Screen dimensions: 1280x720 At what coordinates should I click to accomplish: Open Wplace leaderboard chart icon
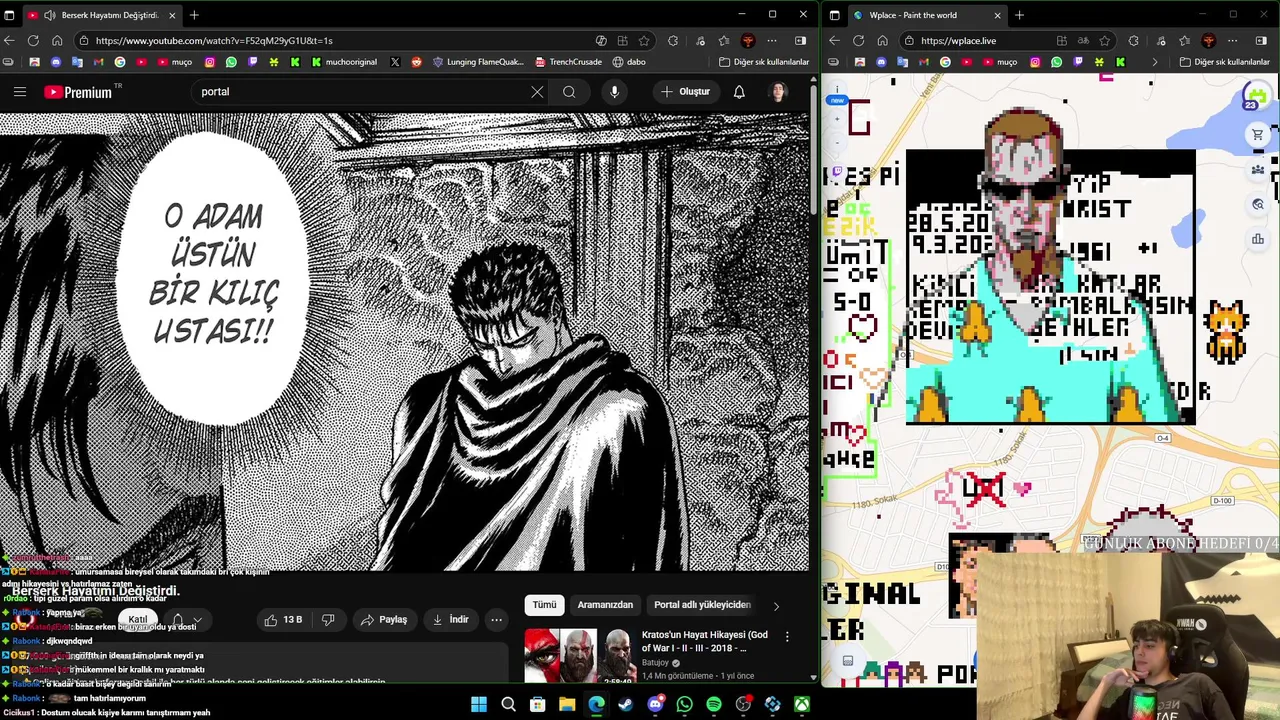click(x=1258, y=239)
